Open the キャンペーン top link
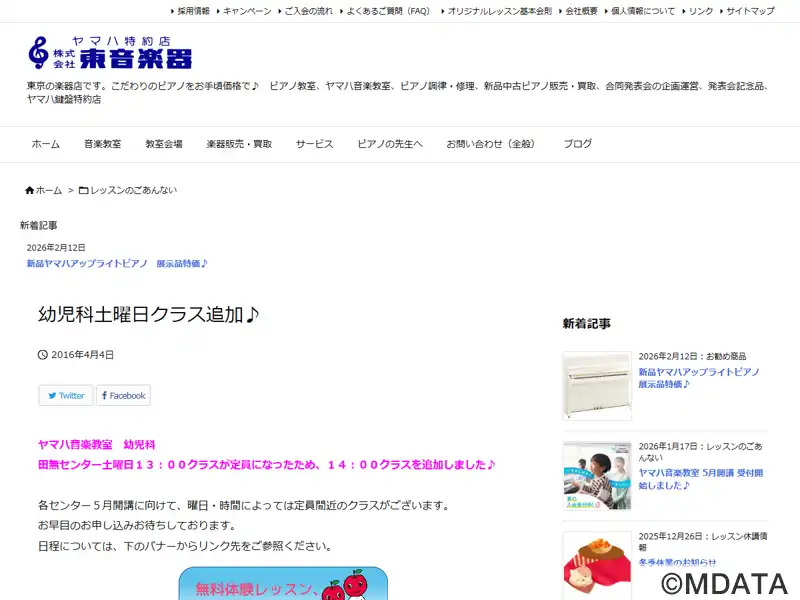Screen dimensions: 800x600 tap(247, 11)
